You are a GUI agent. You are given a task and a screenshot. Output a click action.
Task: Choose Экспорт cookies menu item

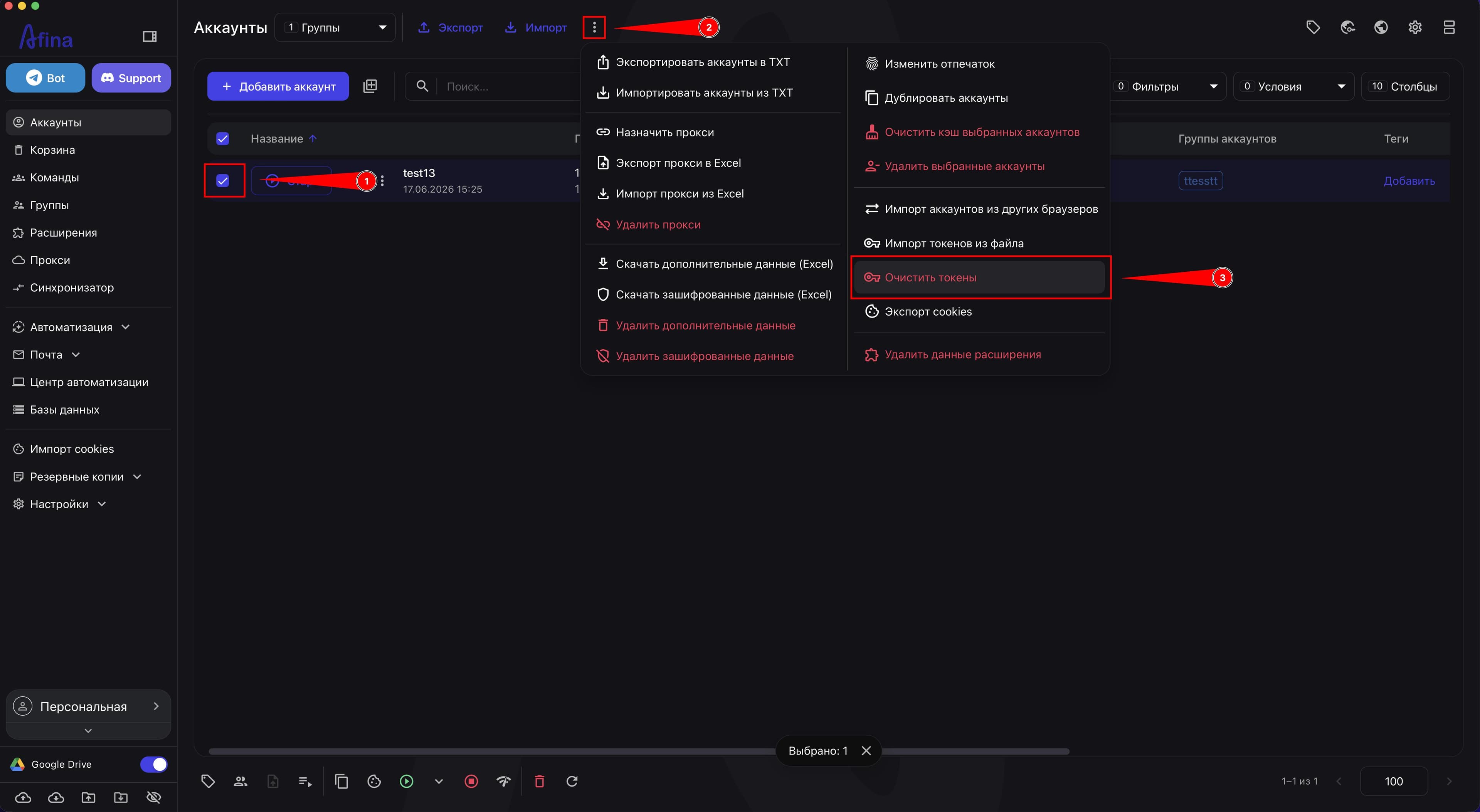point(979,311)
